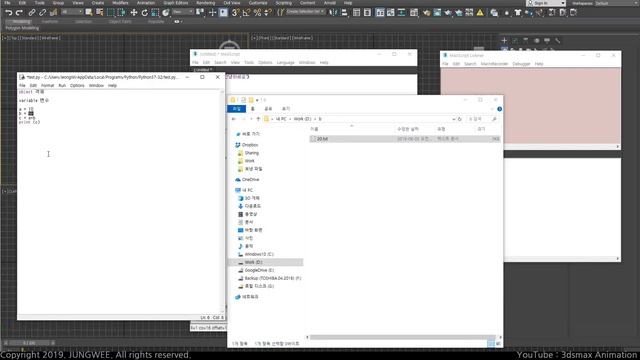Image resolution: width=640 pixels, height=360 pixels.
Task: Click the yellow warning triangle toolbar icon
Action: [480, 13]
